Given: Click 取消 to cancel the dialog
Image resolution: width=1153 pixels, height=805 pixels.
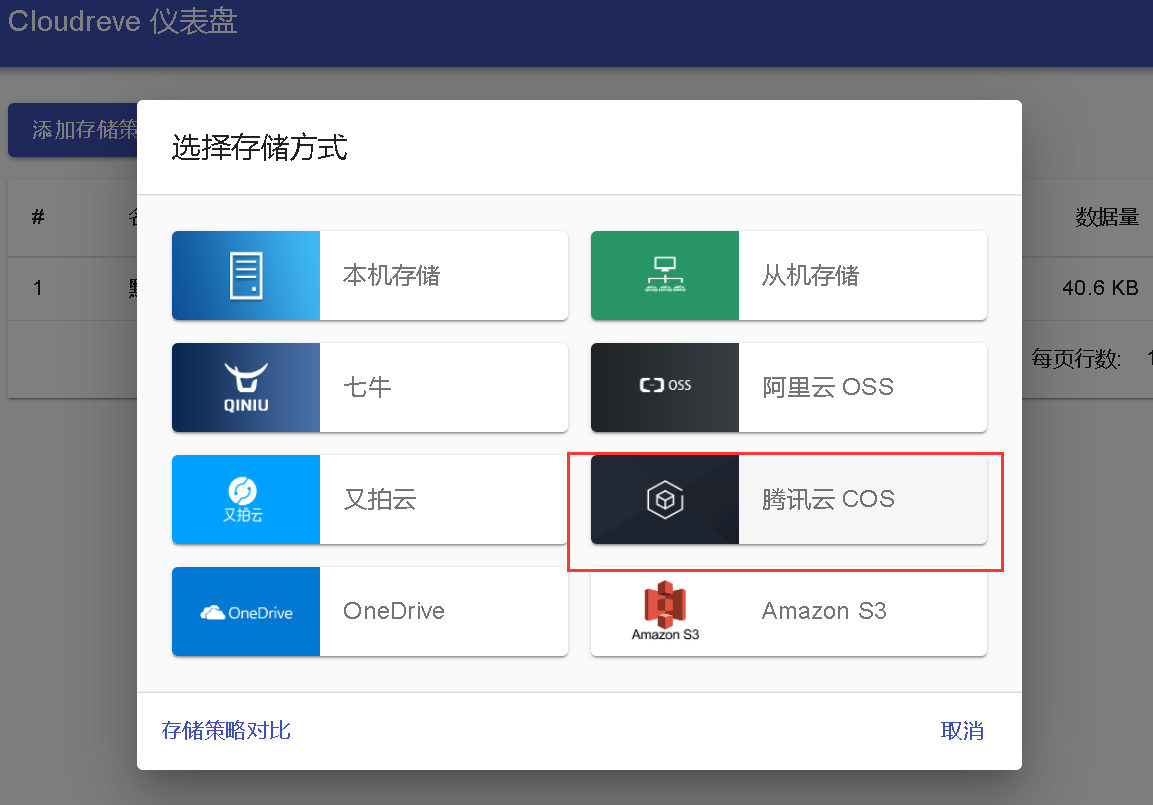Looking at the screenshot, I should (x=963, y=731).
